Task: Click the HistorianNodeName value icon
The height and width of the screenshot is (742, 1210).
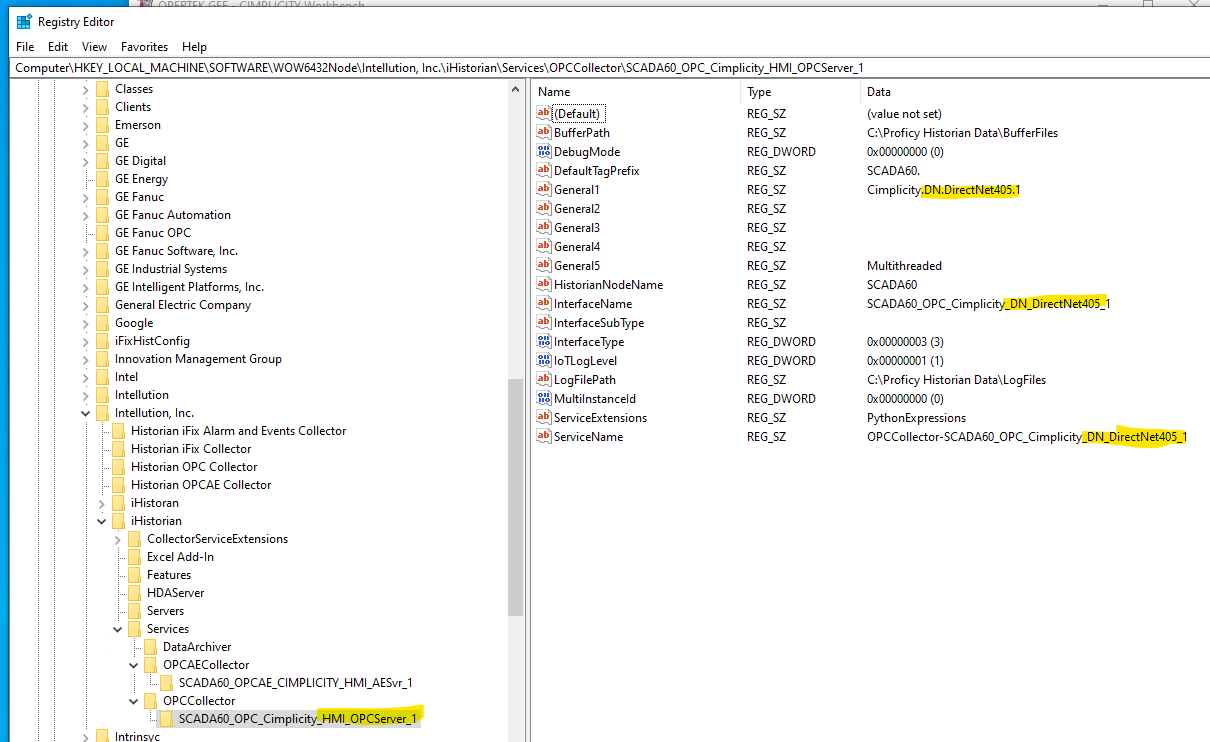Action: click(x=544, y=284)
